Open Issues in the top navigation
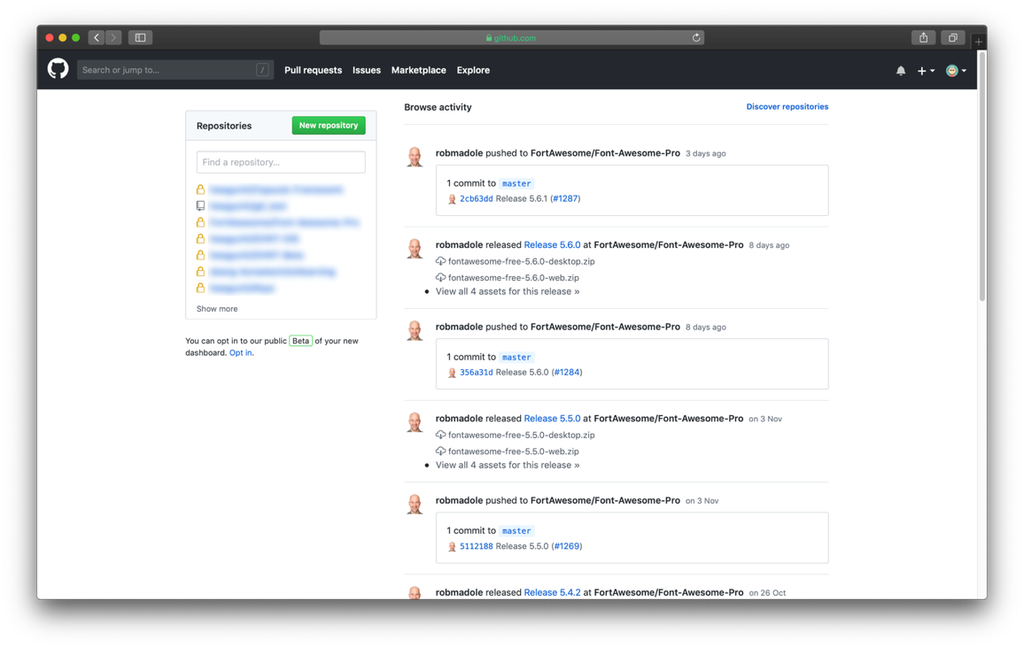 366,70
